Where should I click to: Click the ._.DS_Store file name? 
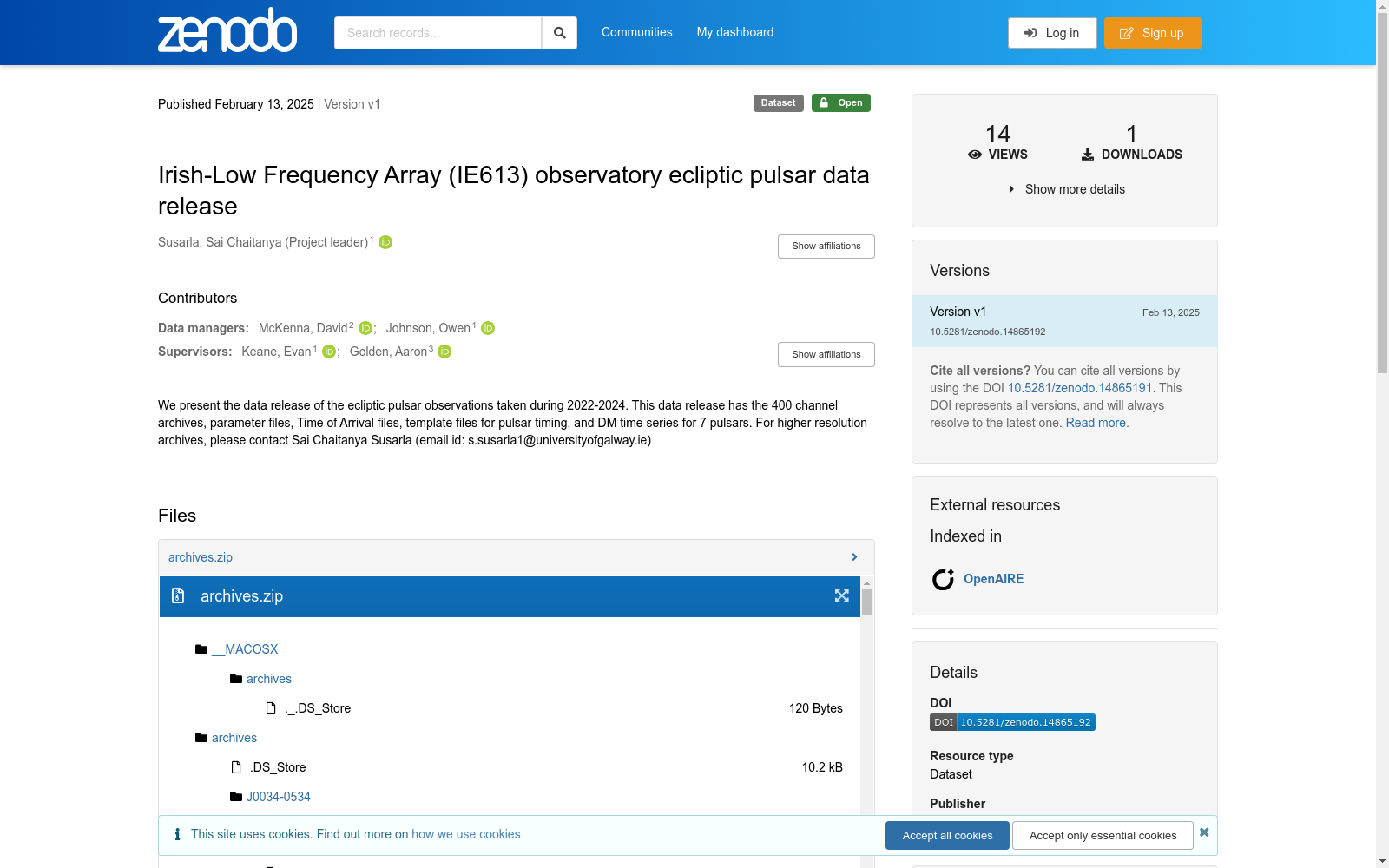[x=318, y=708]
